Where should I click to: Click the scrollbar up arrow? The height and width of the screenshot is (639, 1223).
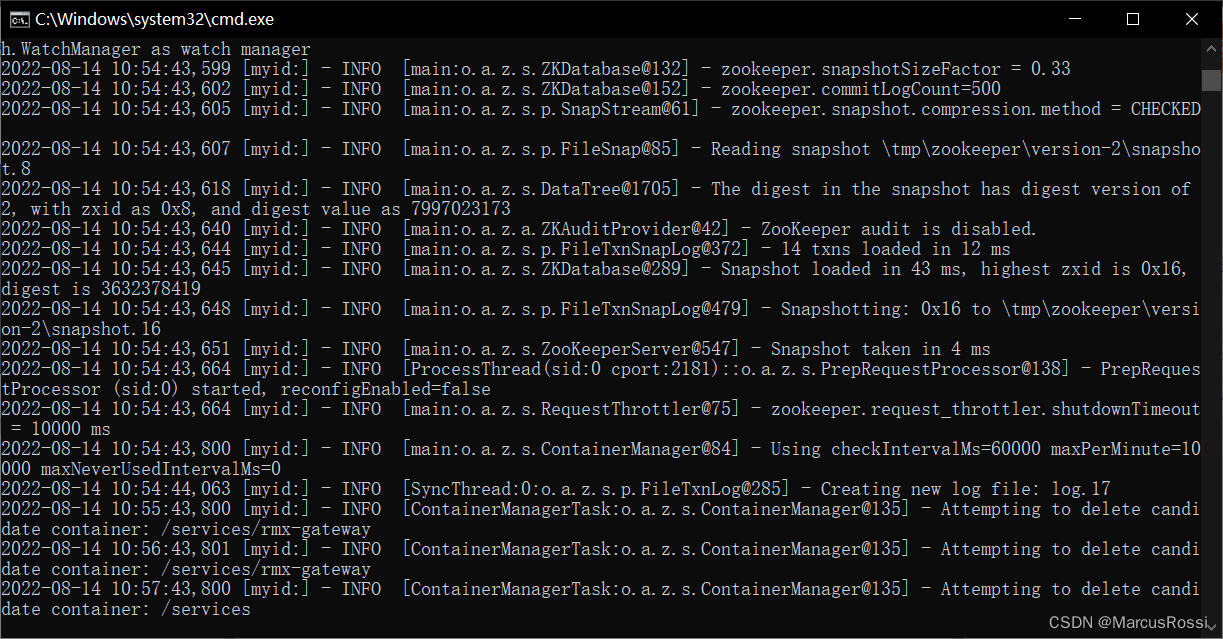point(1209,47)
